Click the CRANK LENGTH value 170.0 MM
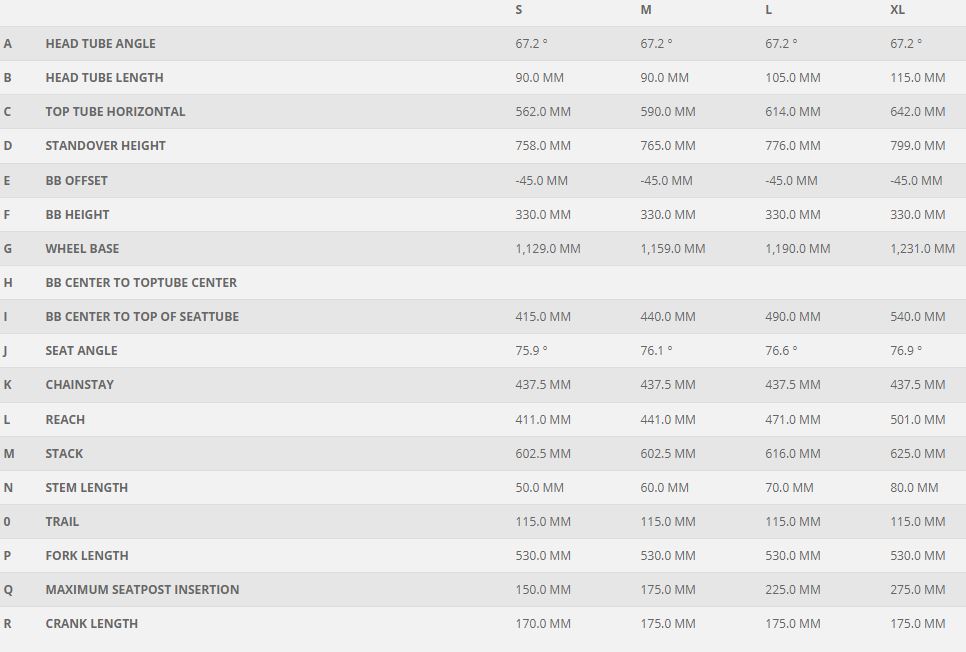966x652 pixels. click(543, 624)
